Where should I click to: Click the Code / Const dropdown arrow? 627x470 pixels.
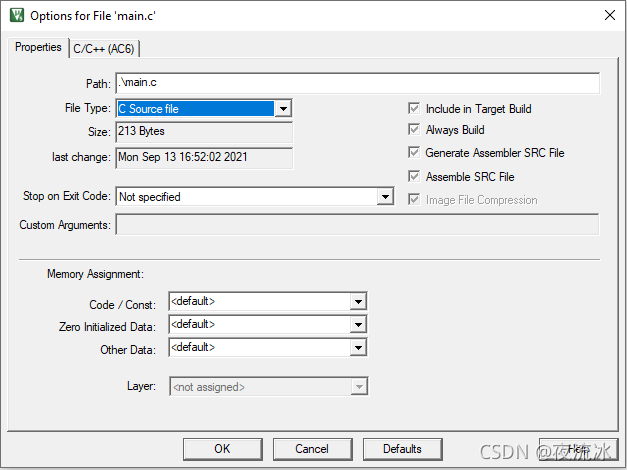358,301
